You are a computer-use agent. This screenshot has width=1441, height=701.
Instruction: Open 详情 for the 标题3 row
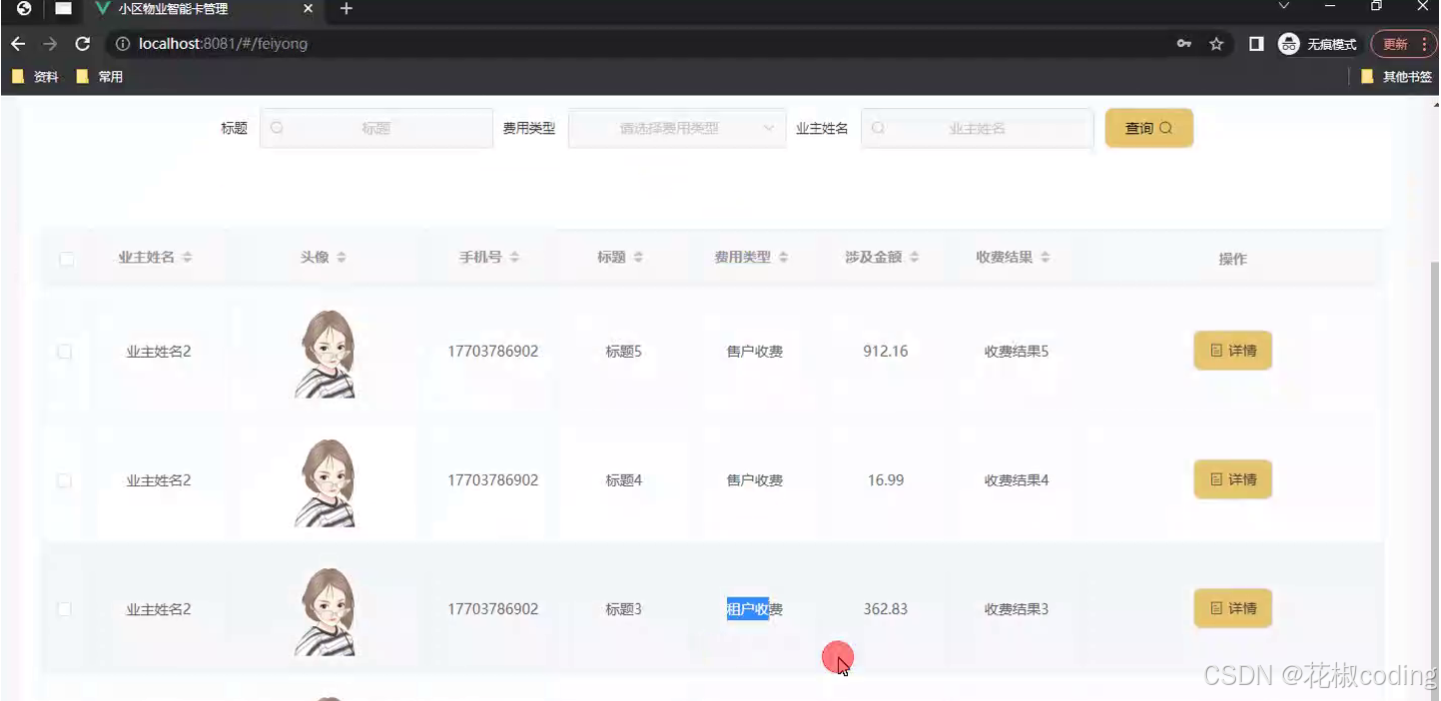1233,608
